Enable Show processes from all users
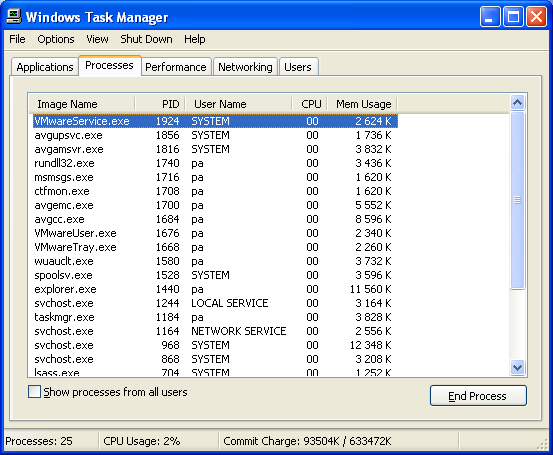 click(34, 392)
